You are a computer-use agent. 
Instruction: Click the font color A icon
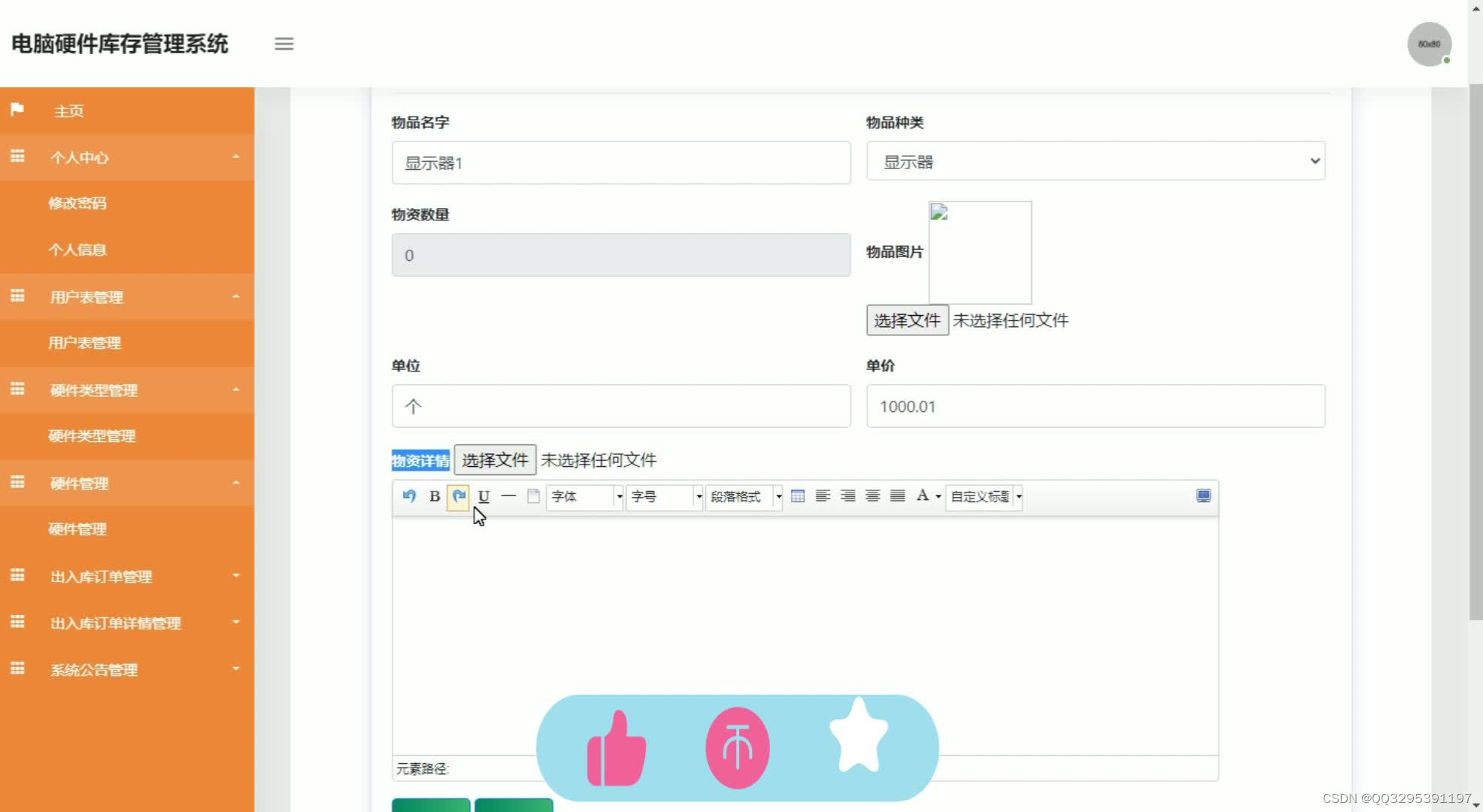(922, 495)
